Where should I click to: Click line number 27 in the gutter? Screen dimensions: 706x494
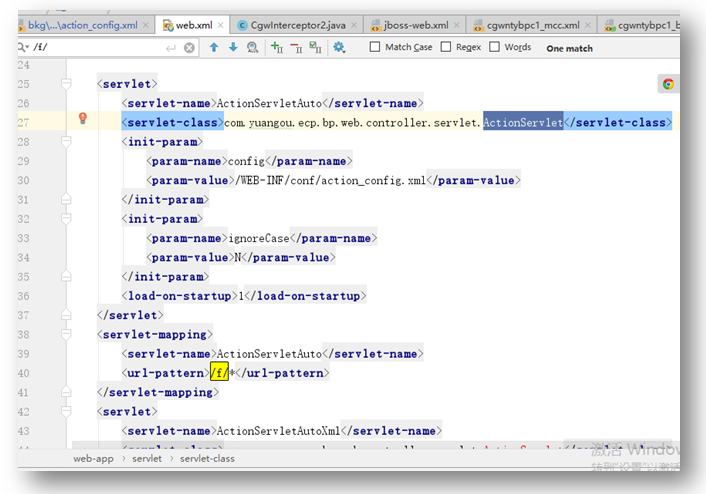23,122
